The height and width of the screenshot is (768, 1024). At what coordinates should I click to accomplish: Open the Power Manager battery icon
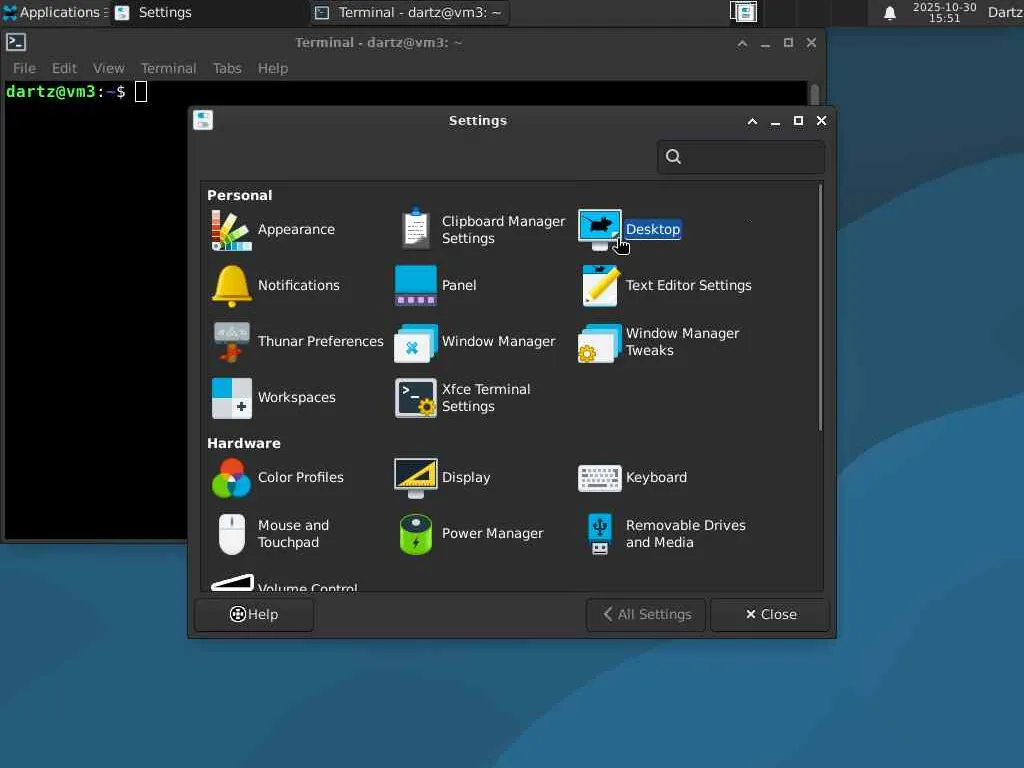pyautogui.click(x=415, y=534)
